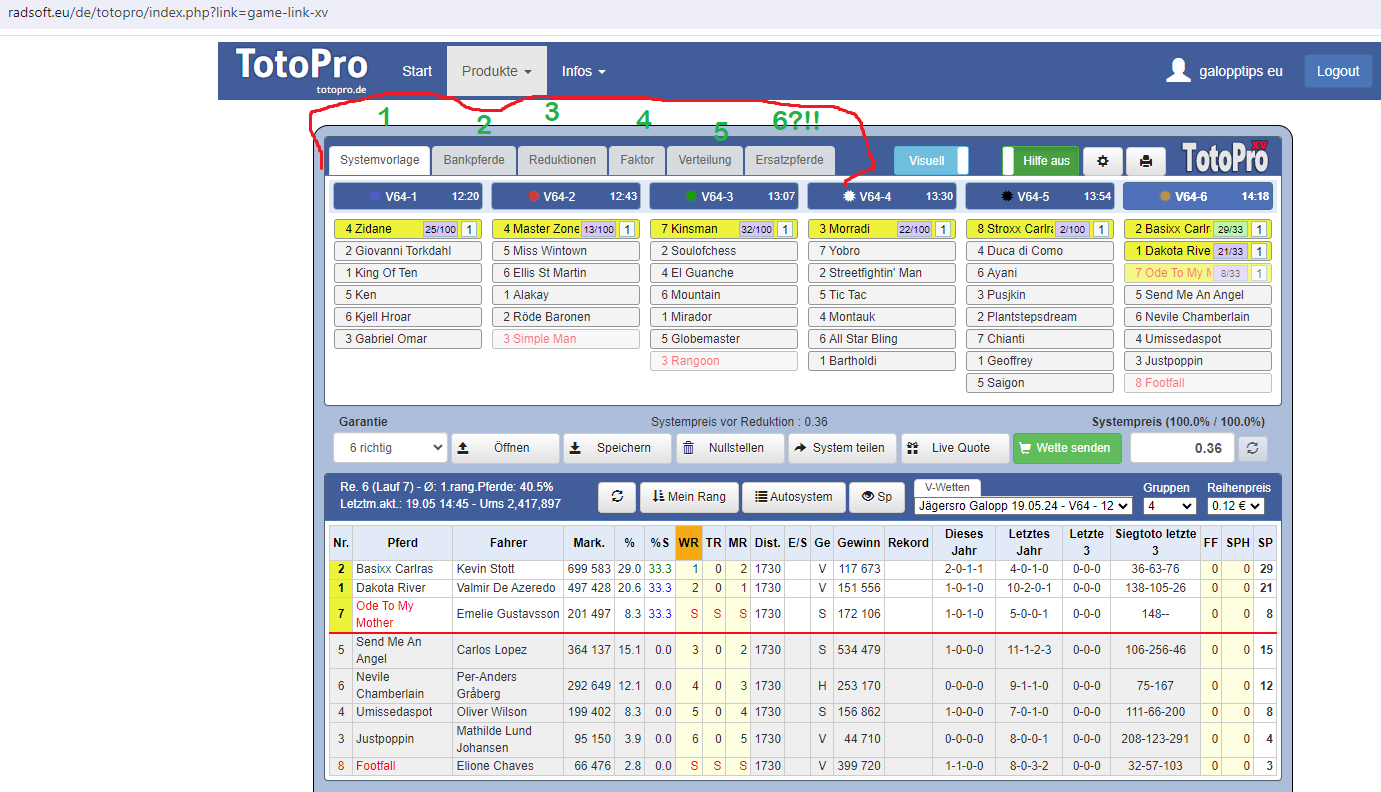Refresh the system price with the reload icon
Screen dimensions: 1381x792
[1253, 448]
